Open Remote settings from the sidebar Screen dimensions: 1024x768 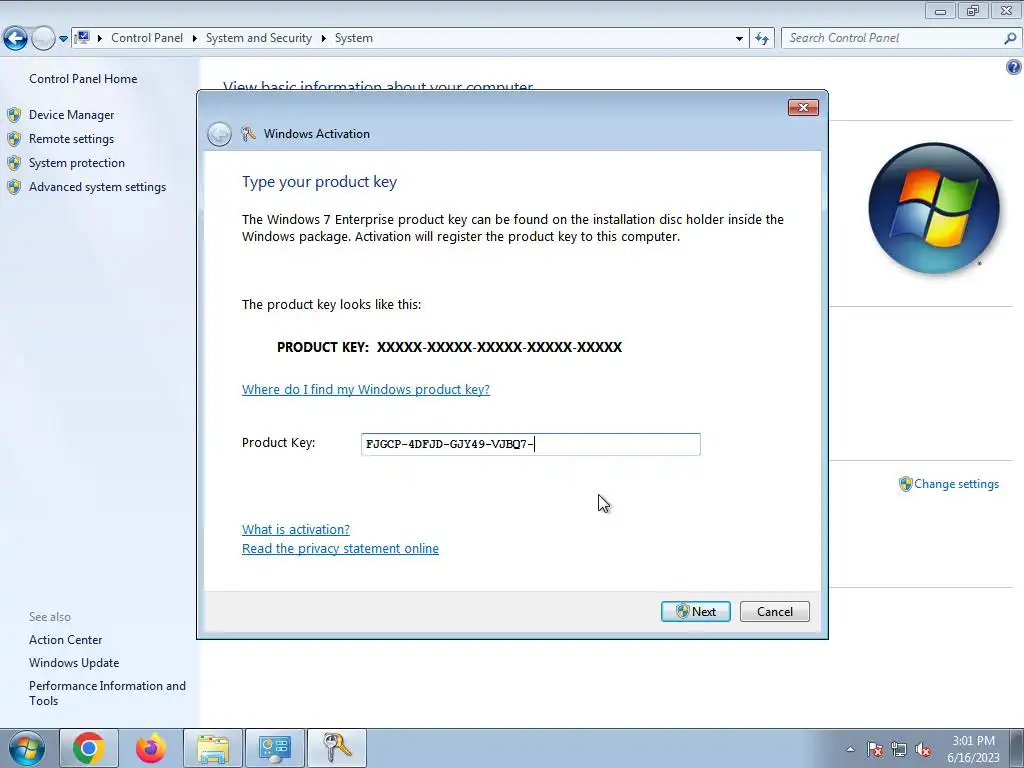[71, 139]
